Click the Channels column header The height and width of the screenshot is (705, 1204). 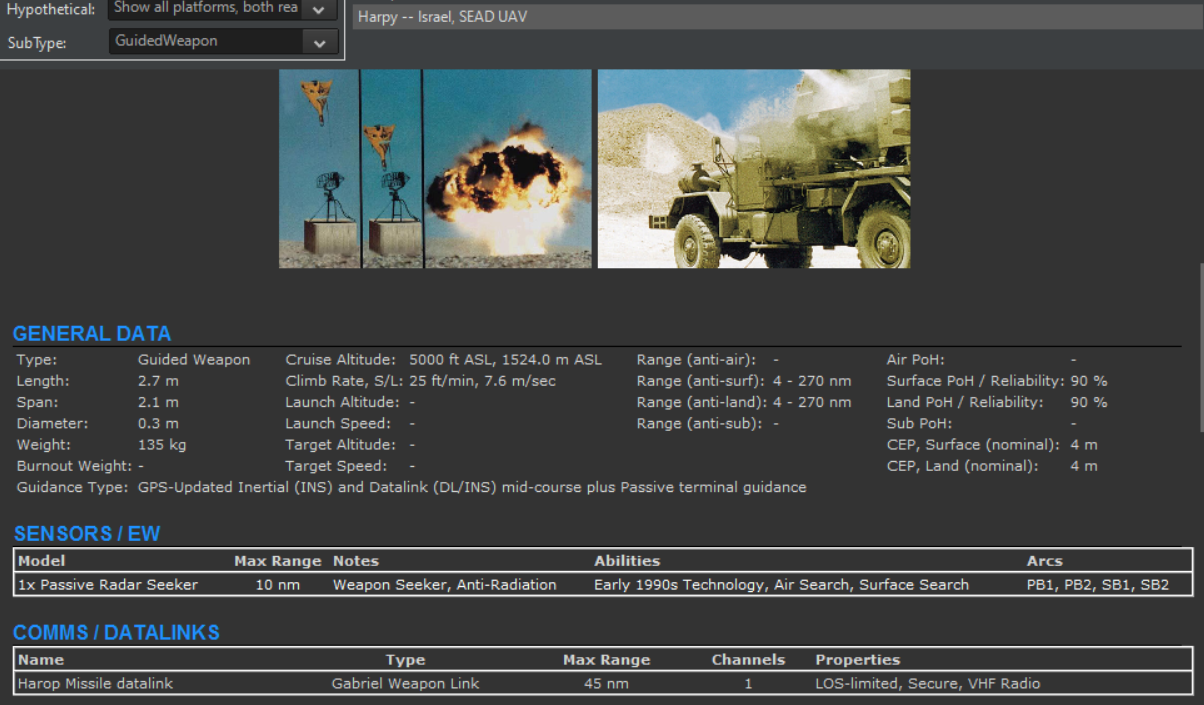coord(748,660)
